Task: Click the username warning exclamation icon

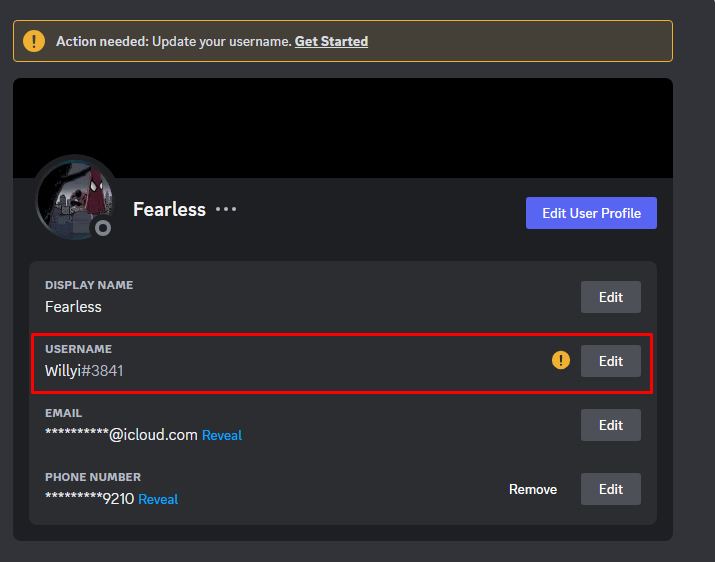Action: 561,361
